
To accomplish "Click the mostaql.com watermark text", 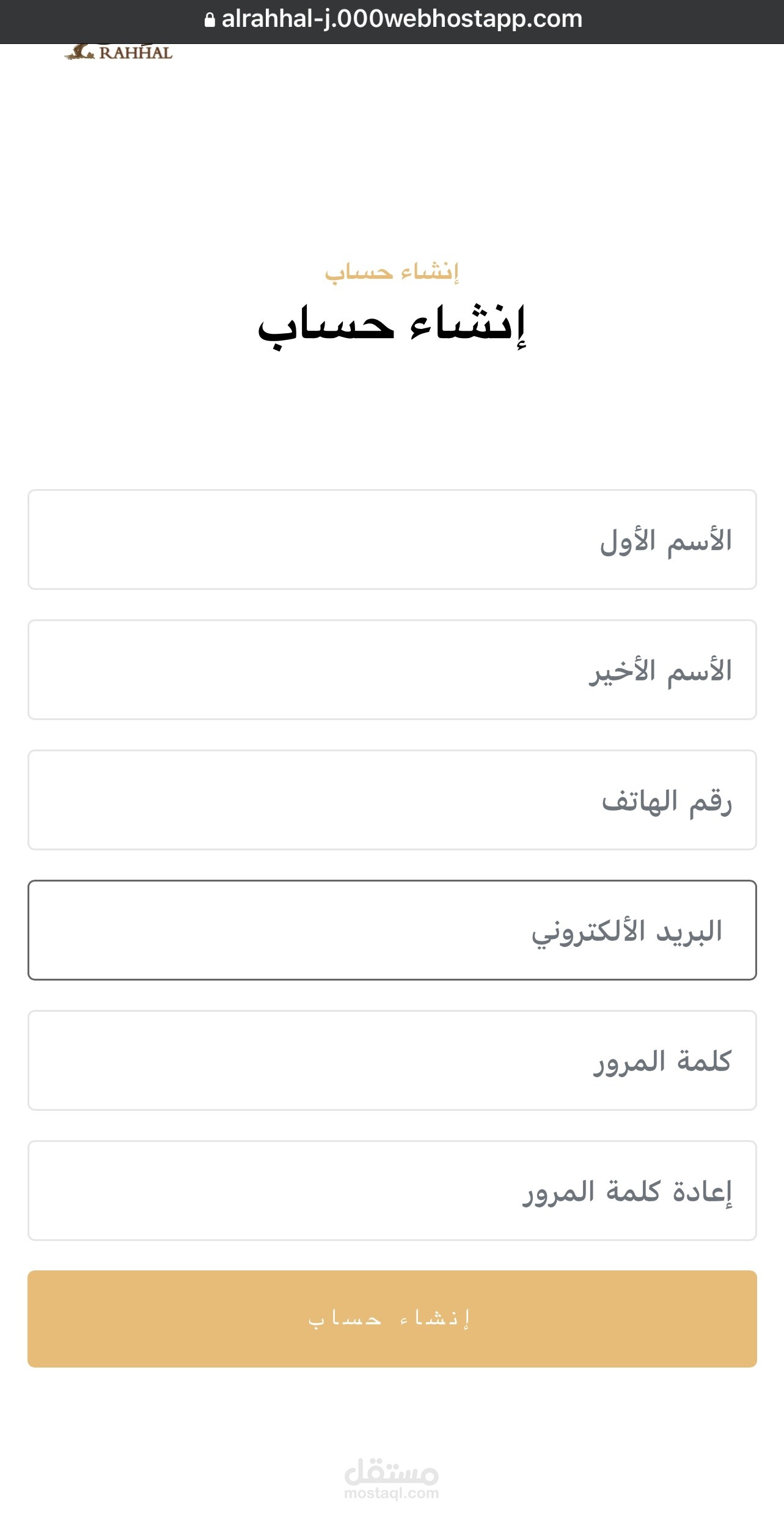I will [x=392, y=1493].
